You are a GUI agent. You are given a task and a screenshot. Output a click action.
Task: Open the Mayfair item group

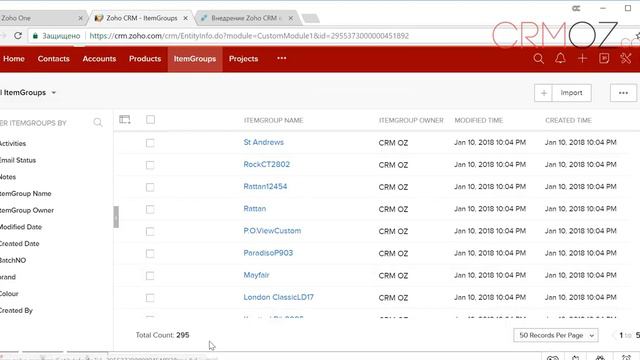coord(256,275)
